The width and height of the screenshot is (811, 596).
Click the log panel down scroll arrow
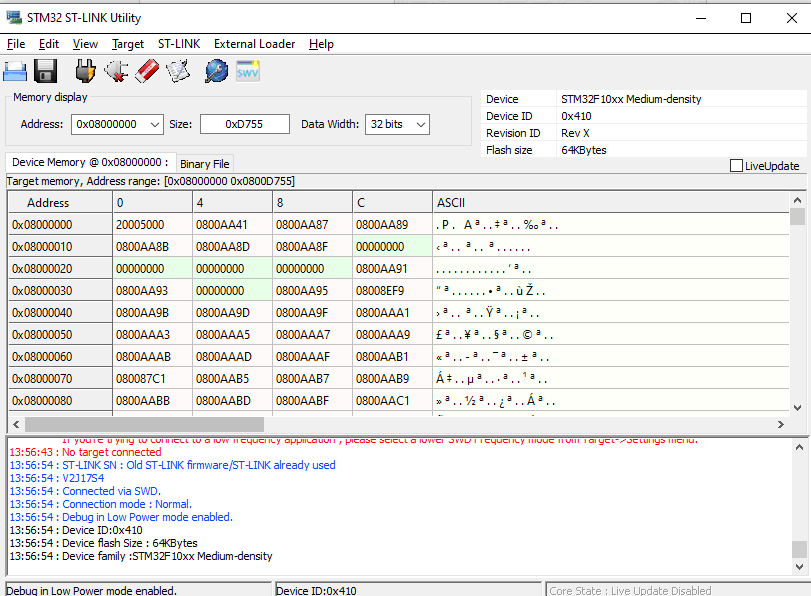[799, 567]
